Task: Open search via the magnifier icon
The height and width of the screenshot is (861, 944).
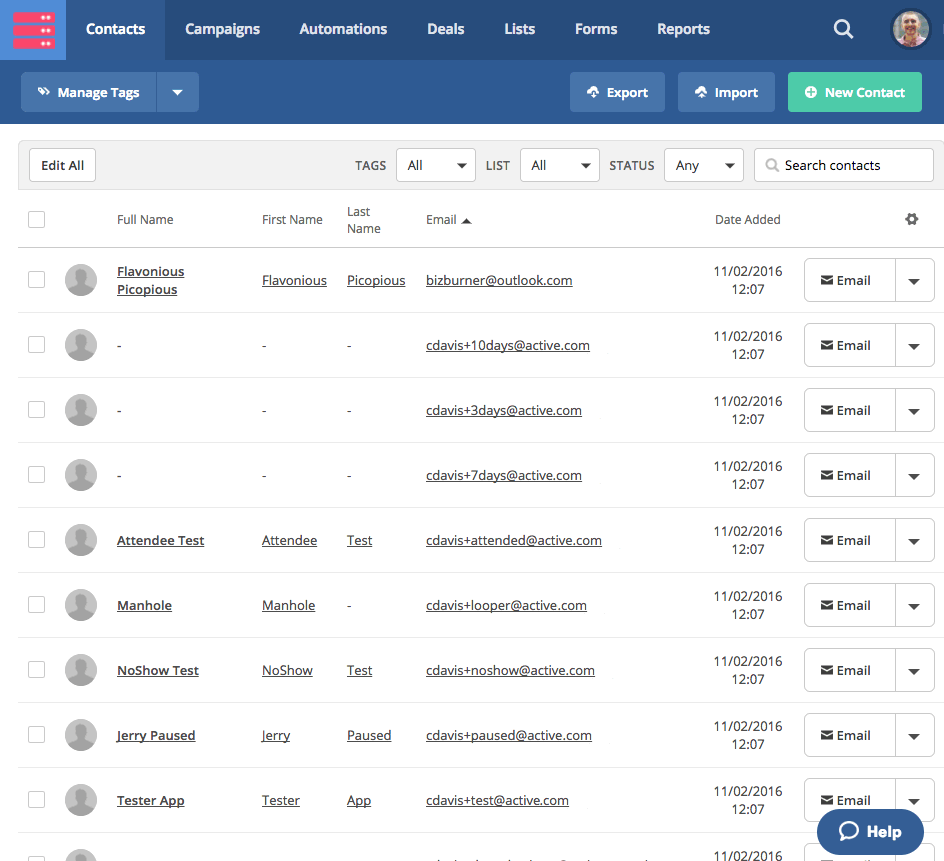Action: coord(843,30)
